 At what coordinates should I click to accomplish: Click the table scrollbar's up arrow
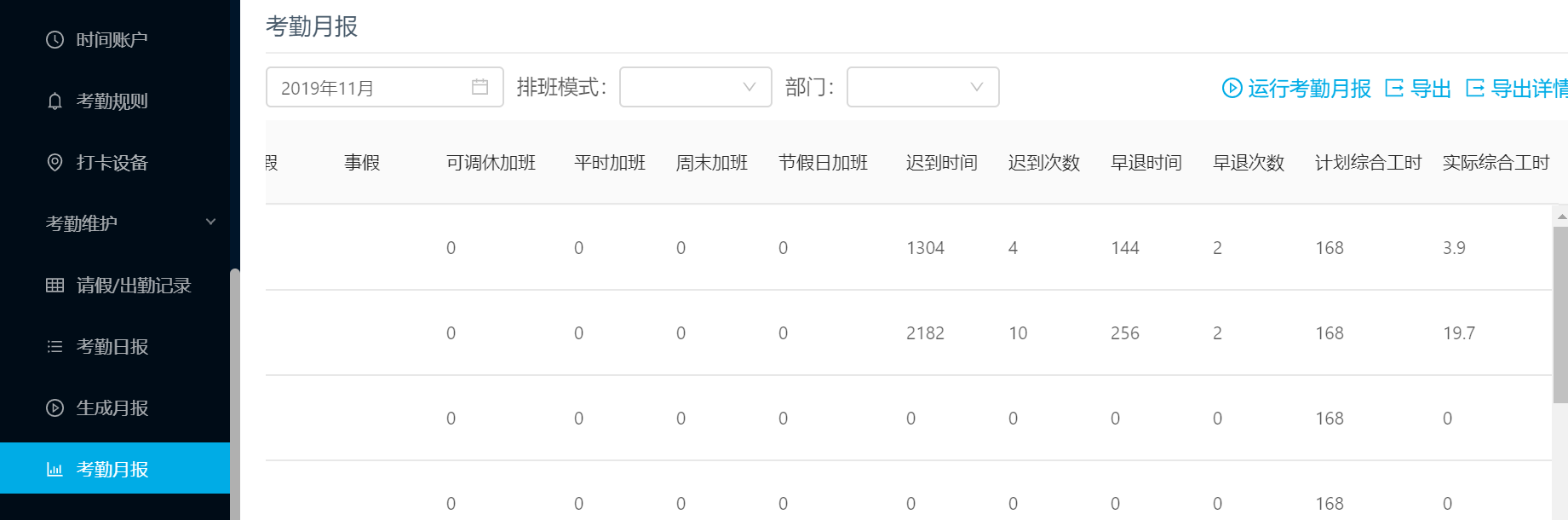click(x=1561, y=217)
